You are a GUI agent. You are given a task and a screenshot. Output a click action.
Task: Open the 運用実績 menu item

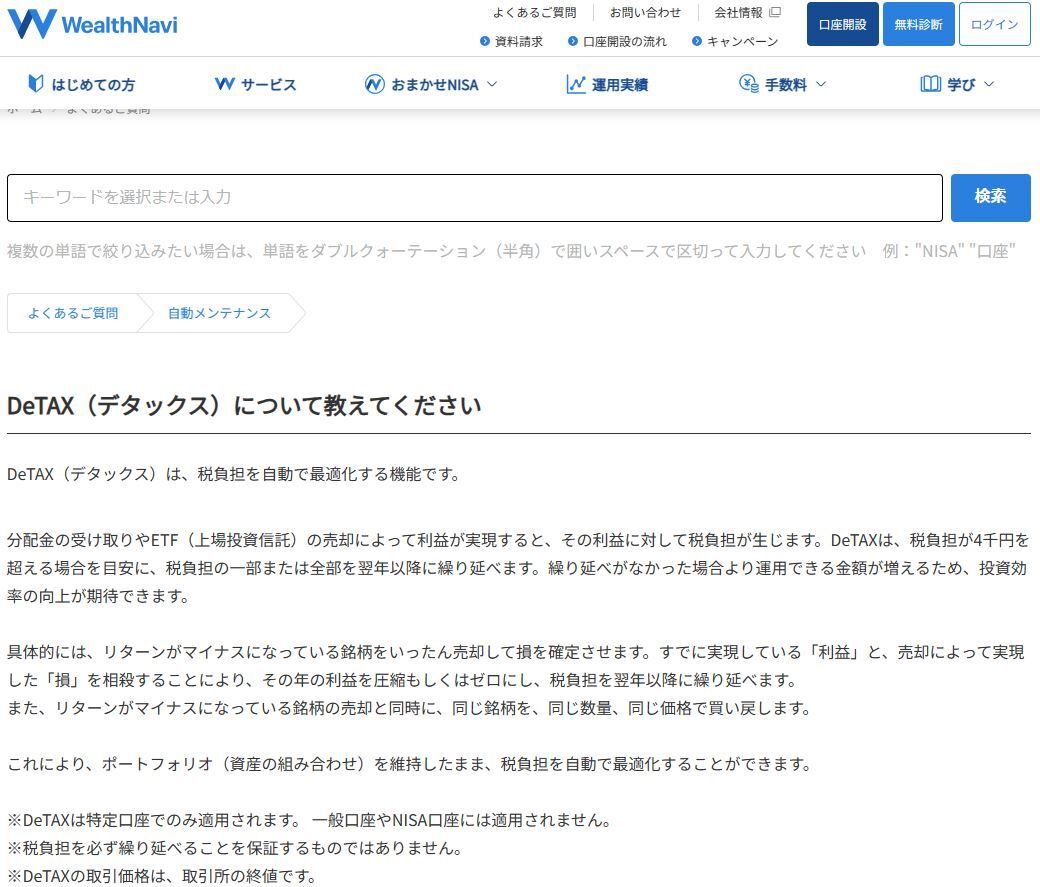tap(607, 84)
